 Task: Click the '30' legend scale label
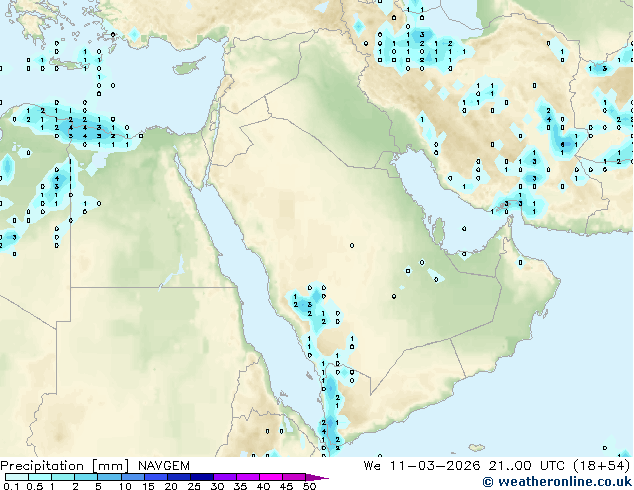coord(217,486)
